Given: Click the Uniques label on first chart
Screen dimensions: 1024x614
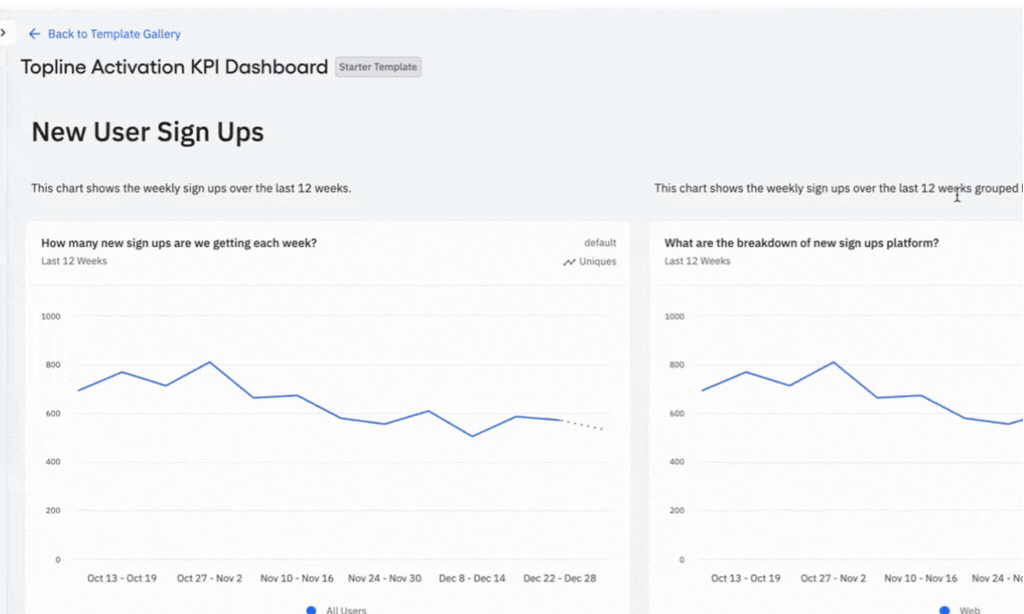Looking at the screenshot, I should (x=598, y=262).
